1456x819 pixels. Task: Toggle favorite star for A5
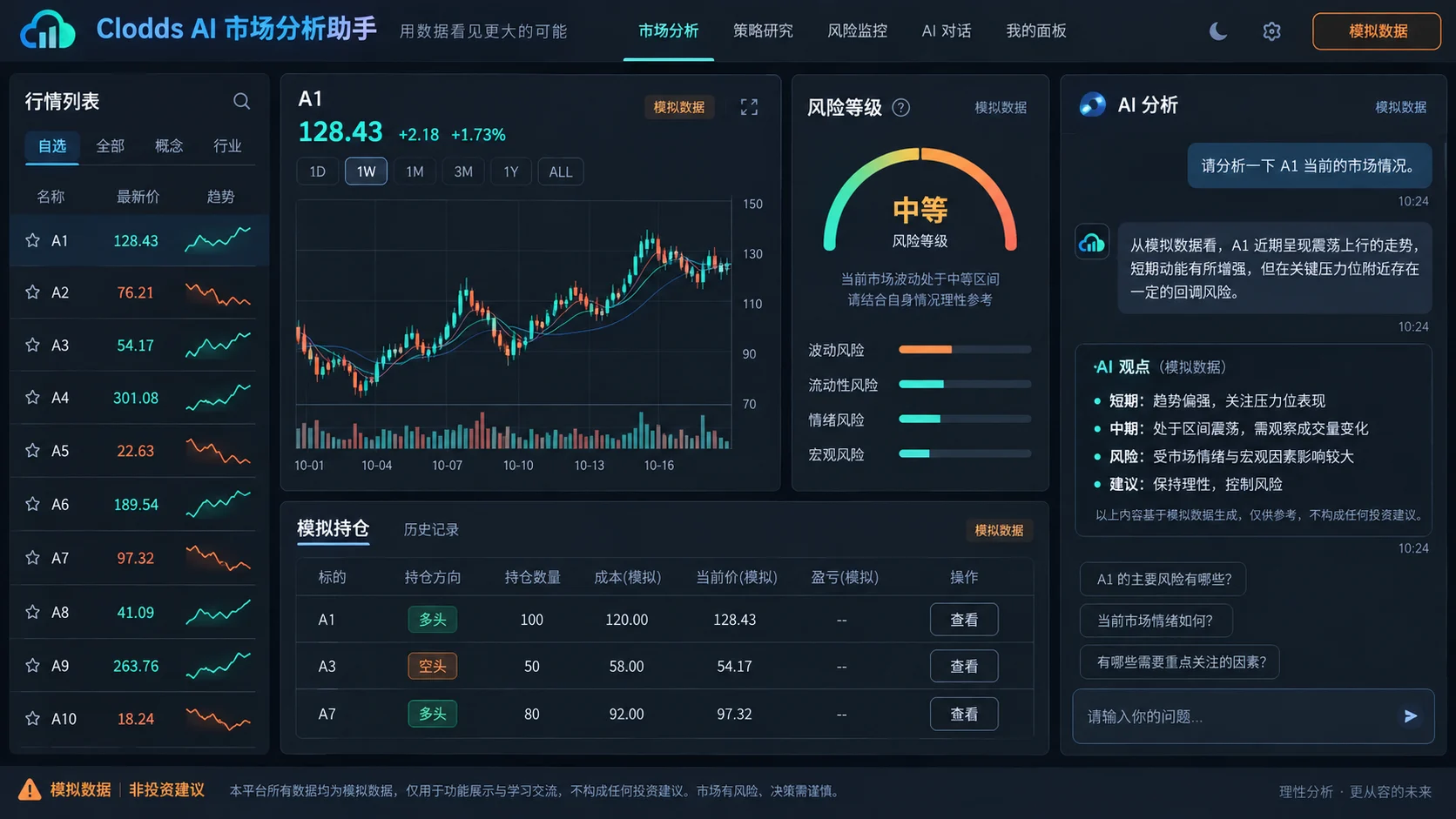coord(33,451)
